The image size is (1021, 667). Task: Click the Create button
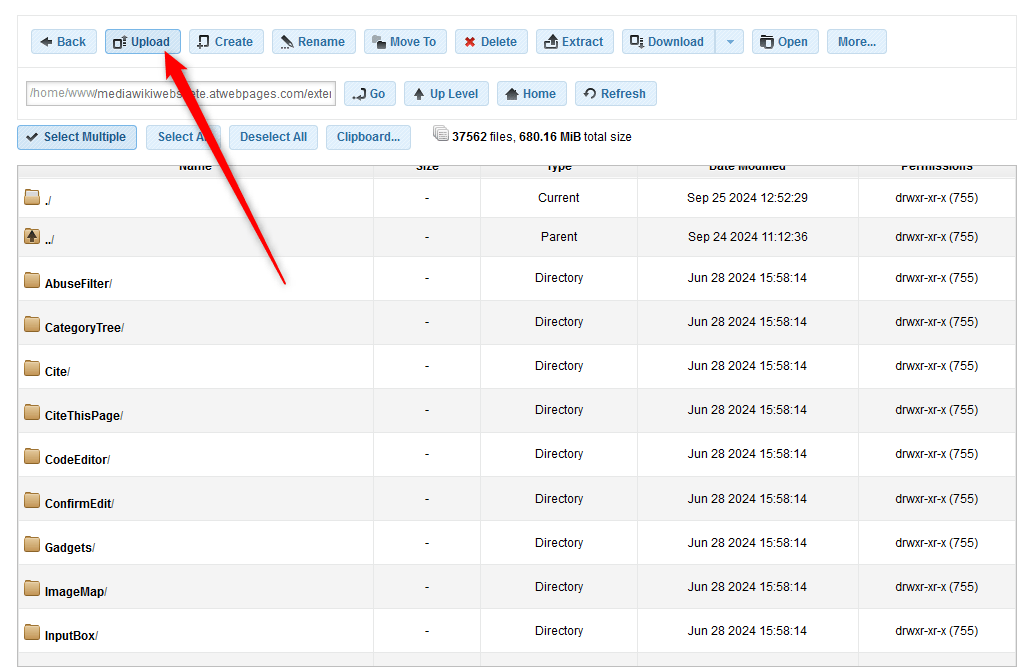[226, 41]
